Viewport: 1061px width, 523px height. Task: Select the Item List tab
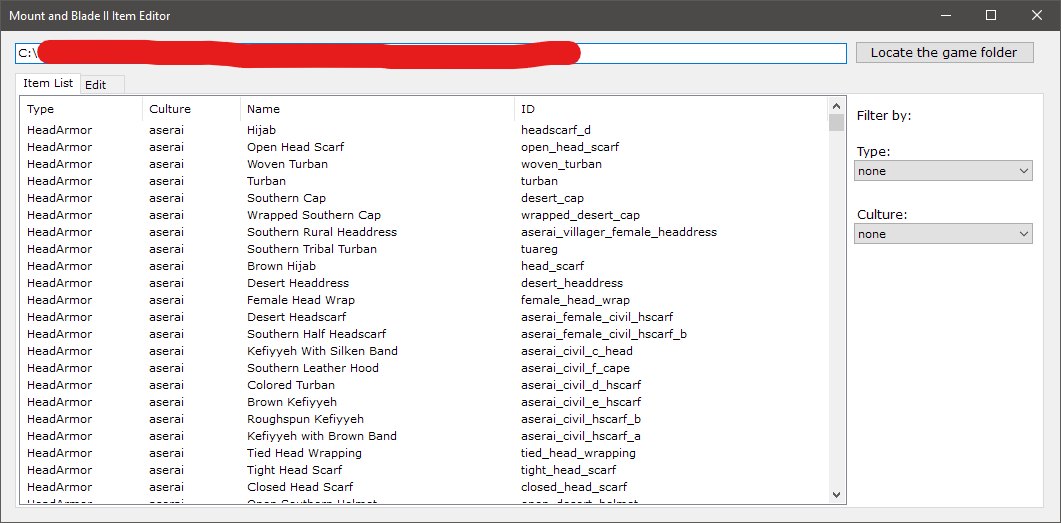click(48, 84)
